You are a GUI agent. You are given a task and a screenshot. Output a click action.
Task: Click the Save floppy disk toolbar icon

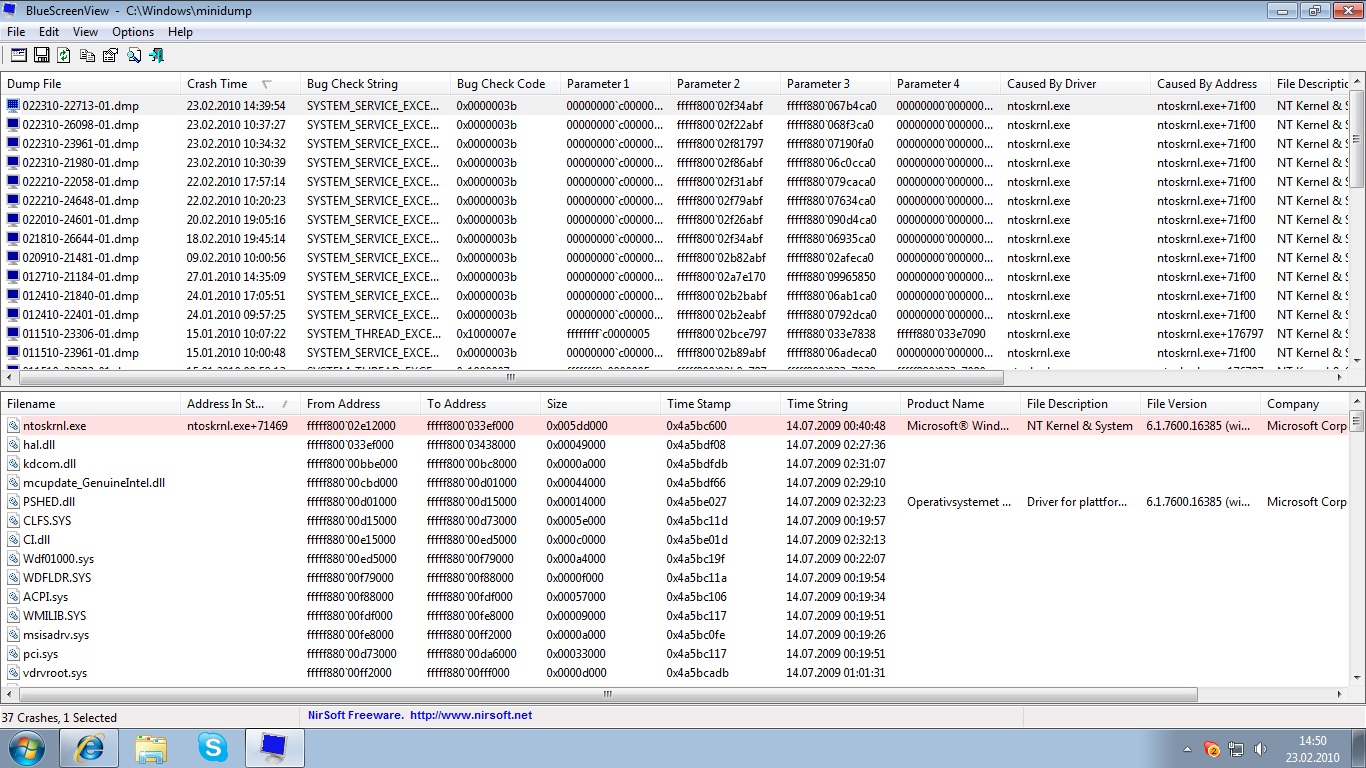(x=42, y=55)
